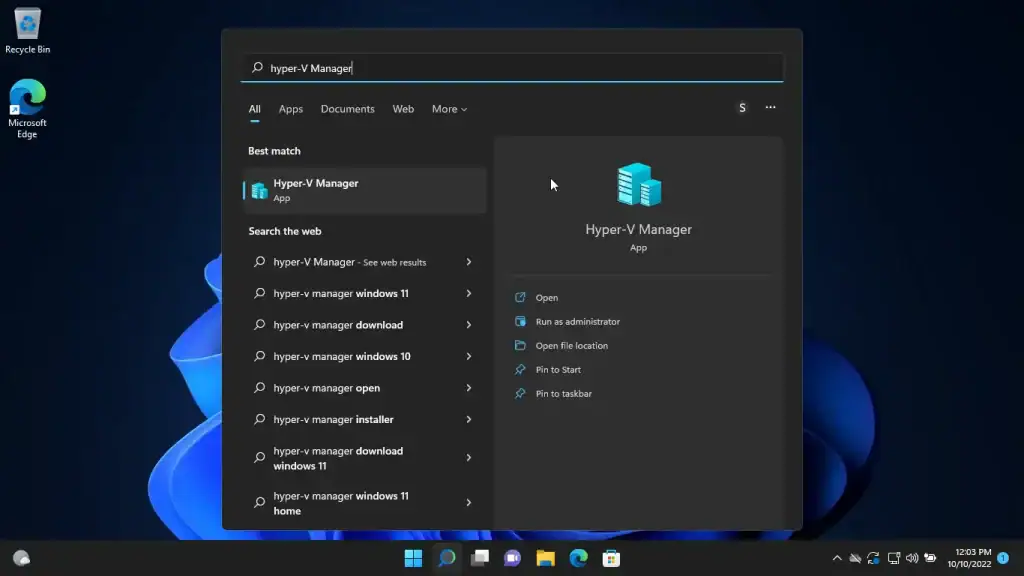Open the More search filter dropdown
Image resolution: width=1024 pixels, height=576 pixels.
point(449,109)
